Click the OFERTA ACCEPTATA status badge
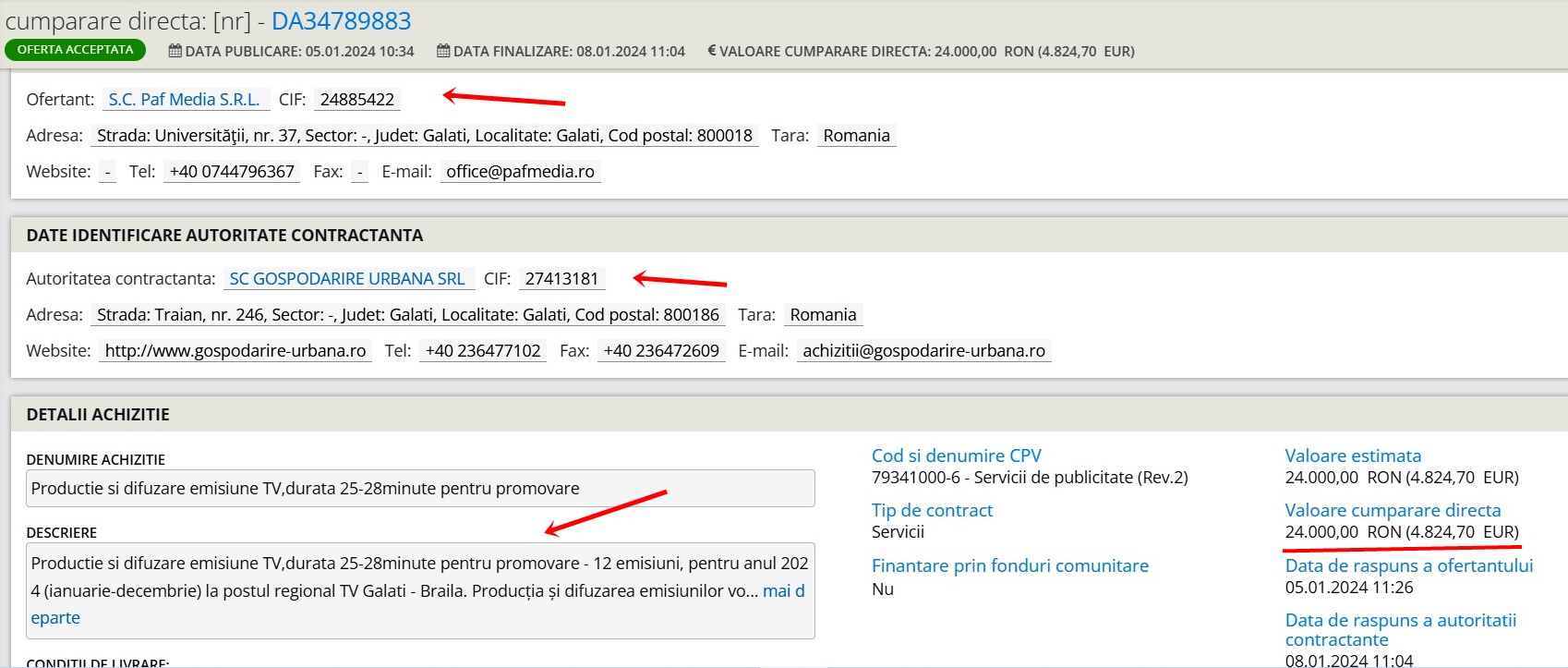 click(75, 50)
